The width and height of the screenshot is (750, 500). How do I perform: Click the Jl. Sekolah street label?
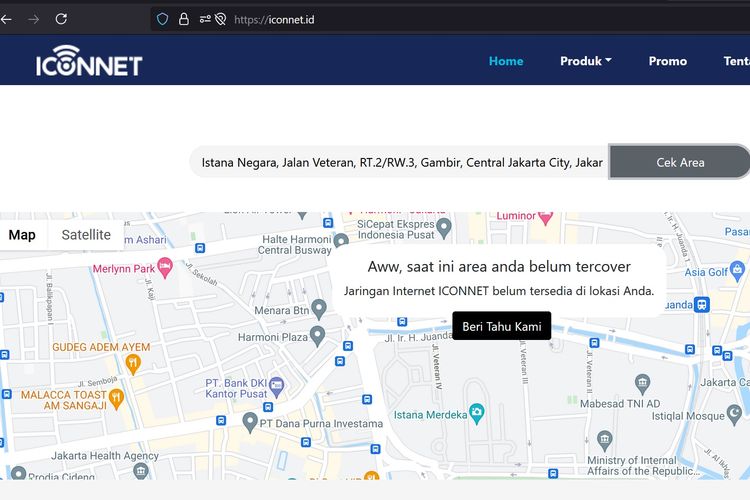[202, 275]
